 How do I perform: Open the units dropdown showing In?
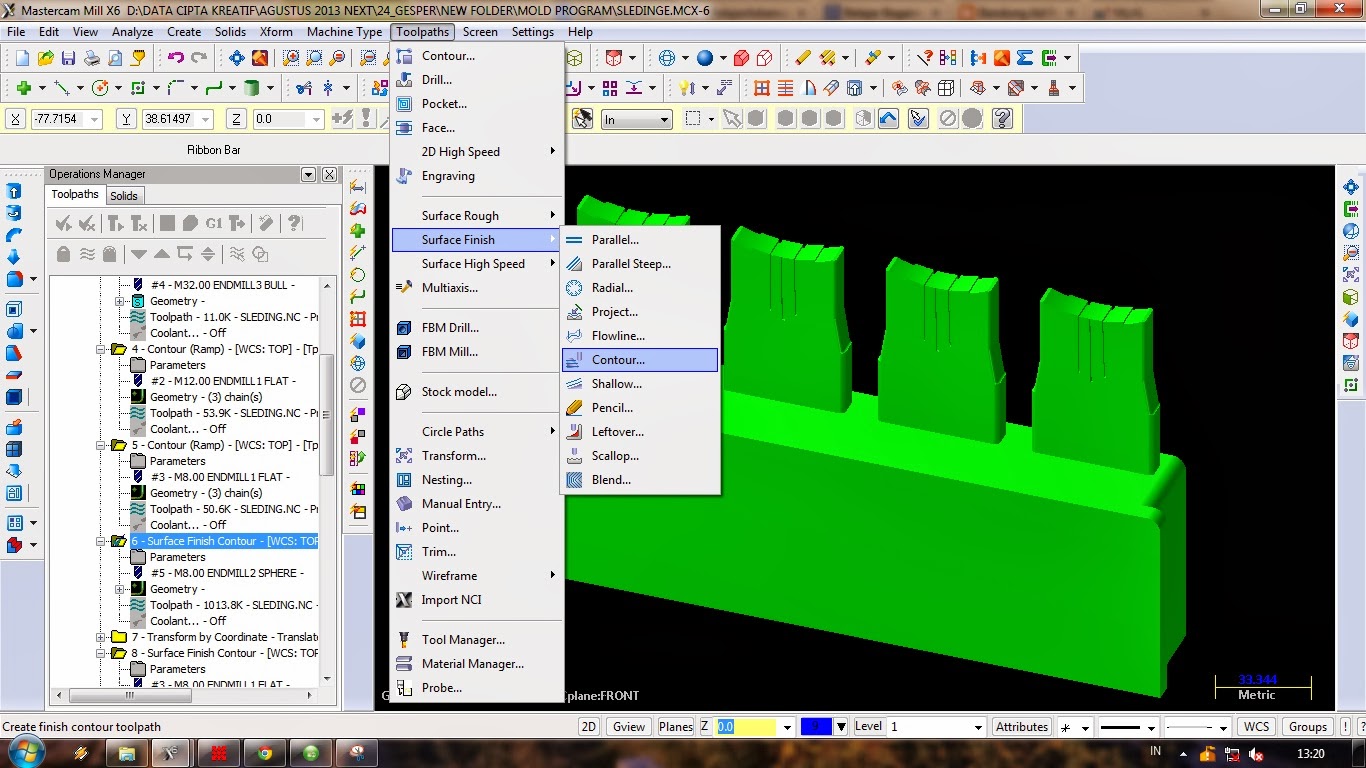click(x=636, y=118)
